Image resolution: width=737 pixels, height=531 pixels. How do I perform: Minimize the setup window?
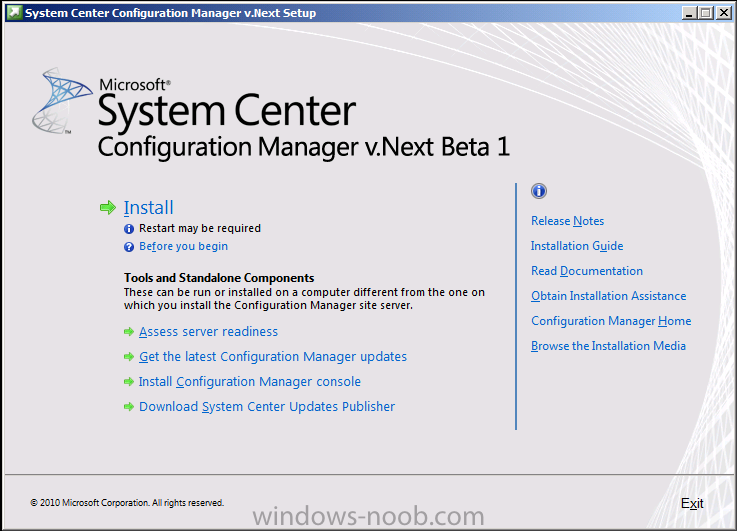tap(689, 13)
